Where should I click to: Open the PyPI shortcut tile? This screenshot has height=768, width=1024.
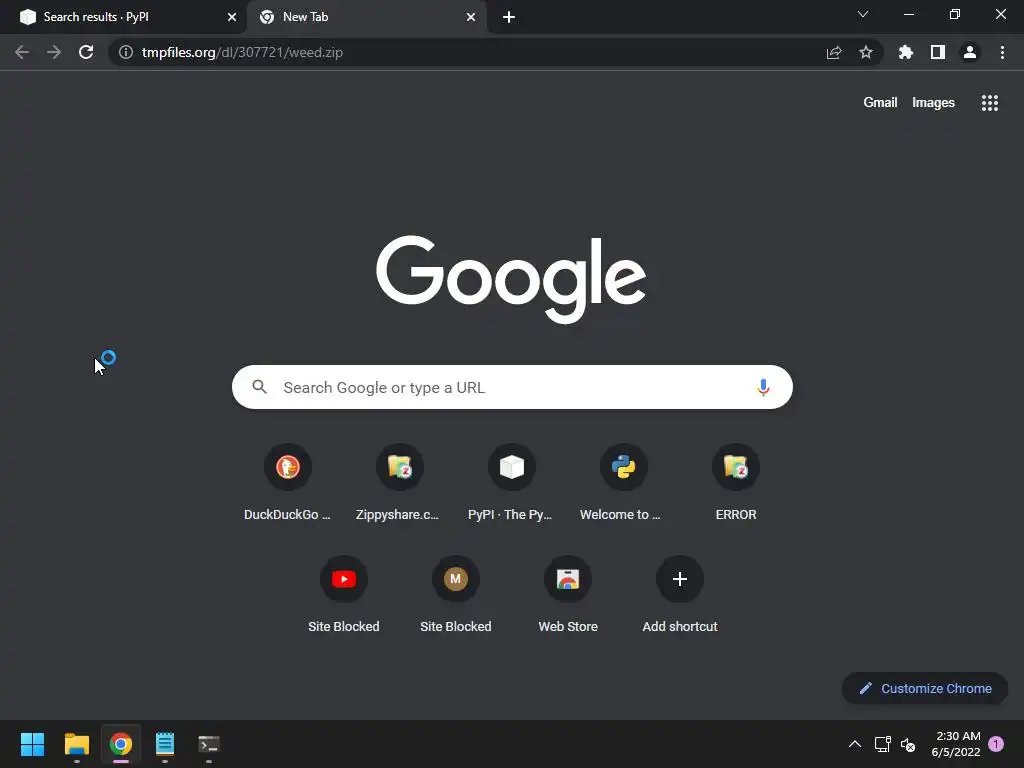point(511,482)
